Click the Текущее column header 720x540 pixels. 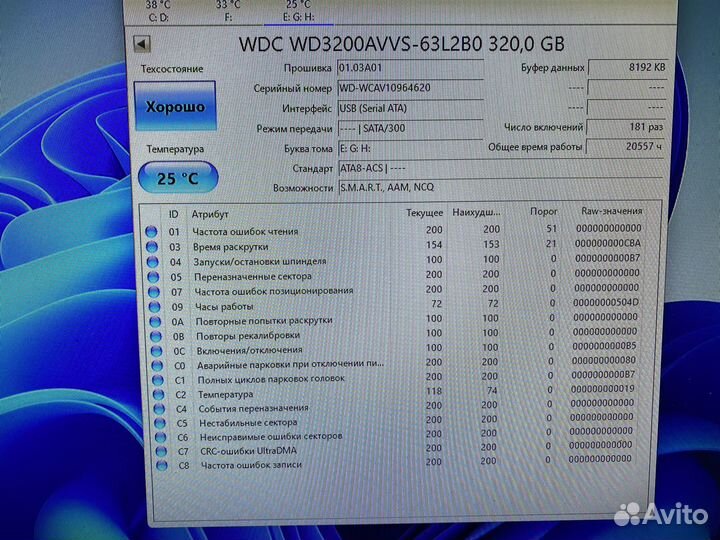(424, 213)
